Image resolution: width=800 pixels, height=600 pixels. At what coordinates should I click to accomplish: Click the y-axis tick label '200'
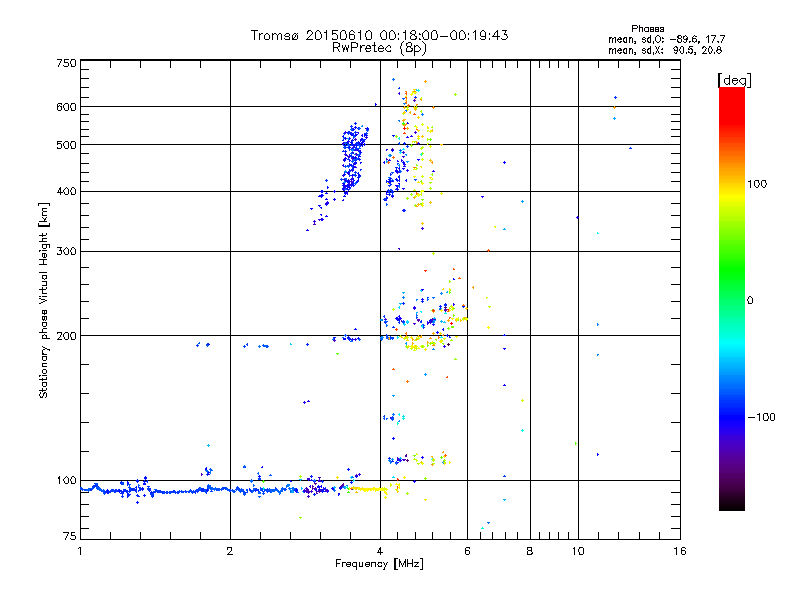coord(66,336)
